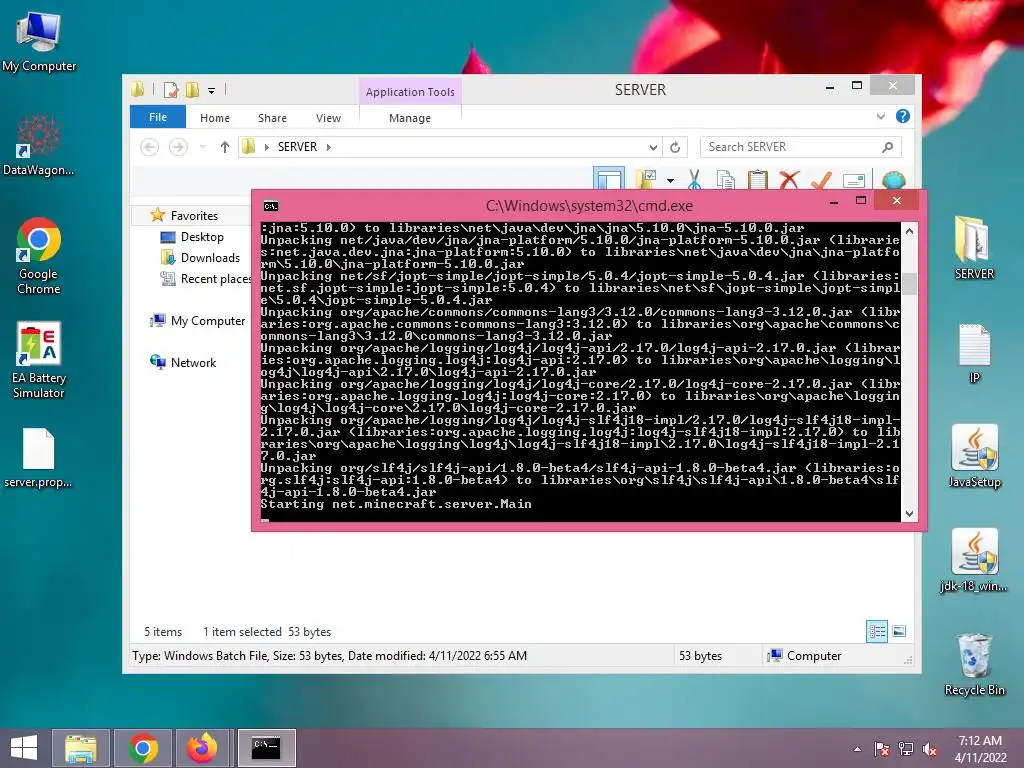Select the IP text file on the desktop
Viewport: 1024px width, 768px height.
974,353
